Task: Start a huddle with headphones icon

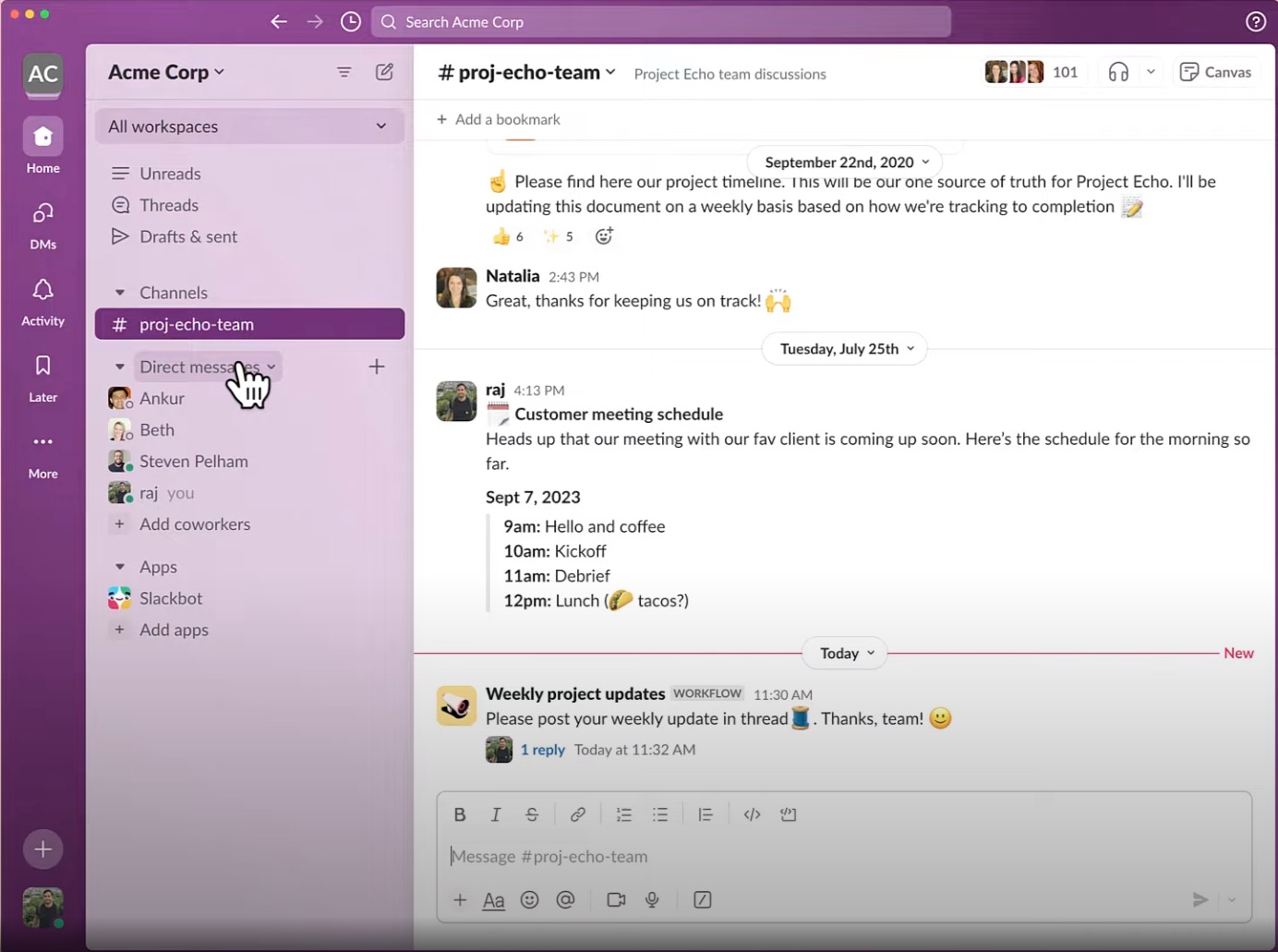Action: click(x=1119, y=72)
